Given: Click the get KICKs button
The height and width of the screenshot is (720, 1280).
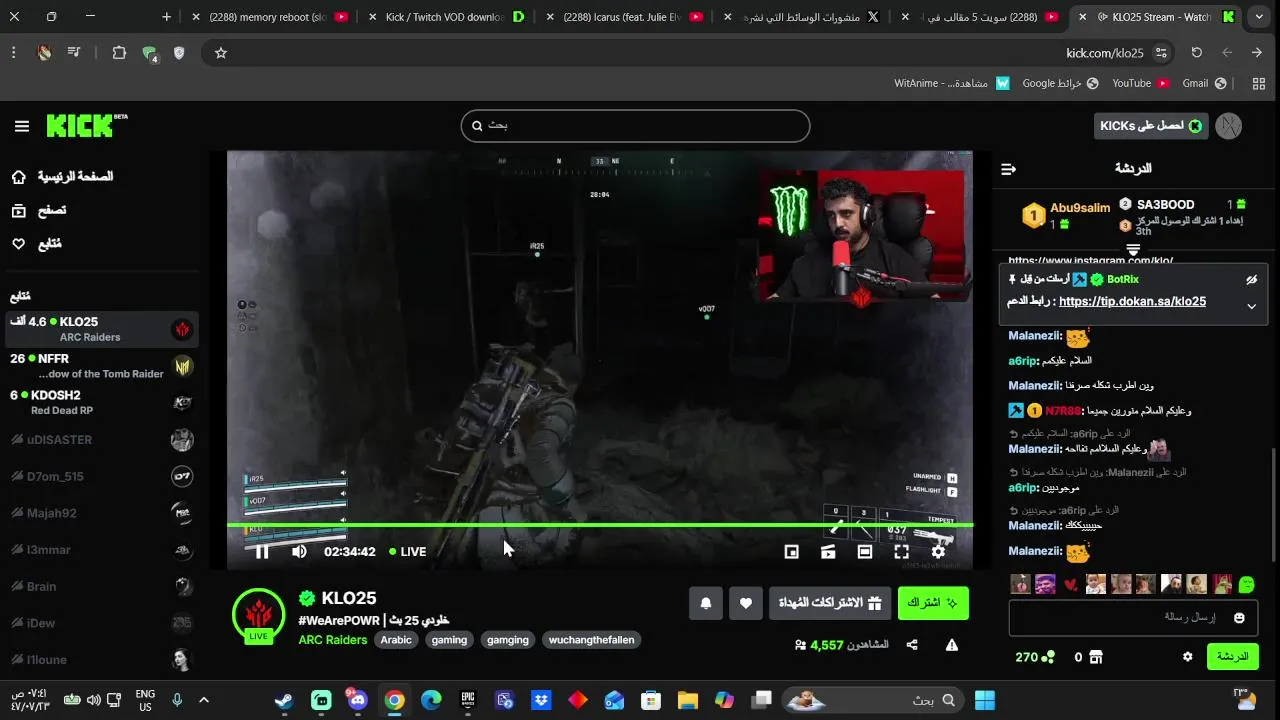Looking at the screenshot, I should pyautogui.click(x=1150, y=125).
